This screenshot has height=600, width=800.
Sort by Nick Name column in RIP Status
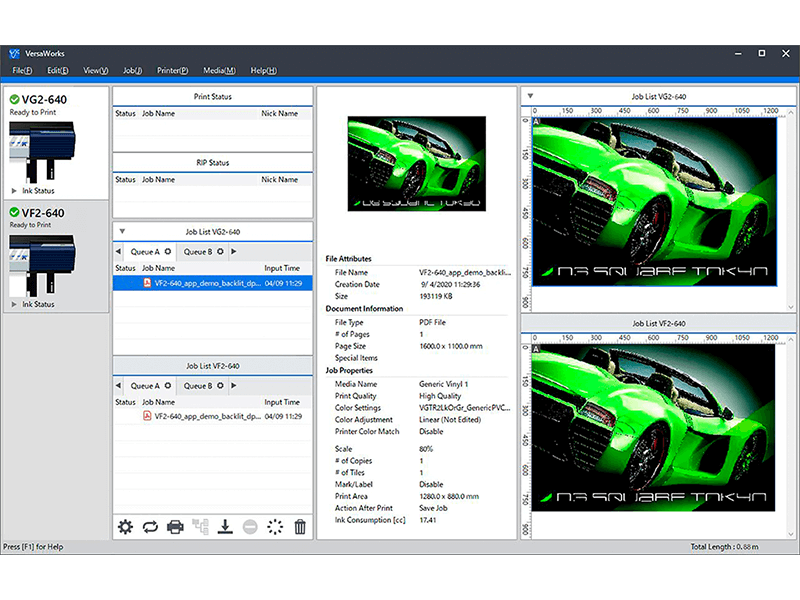280,180
